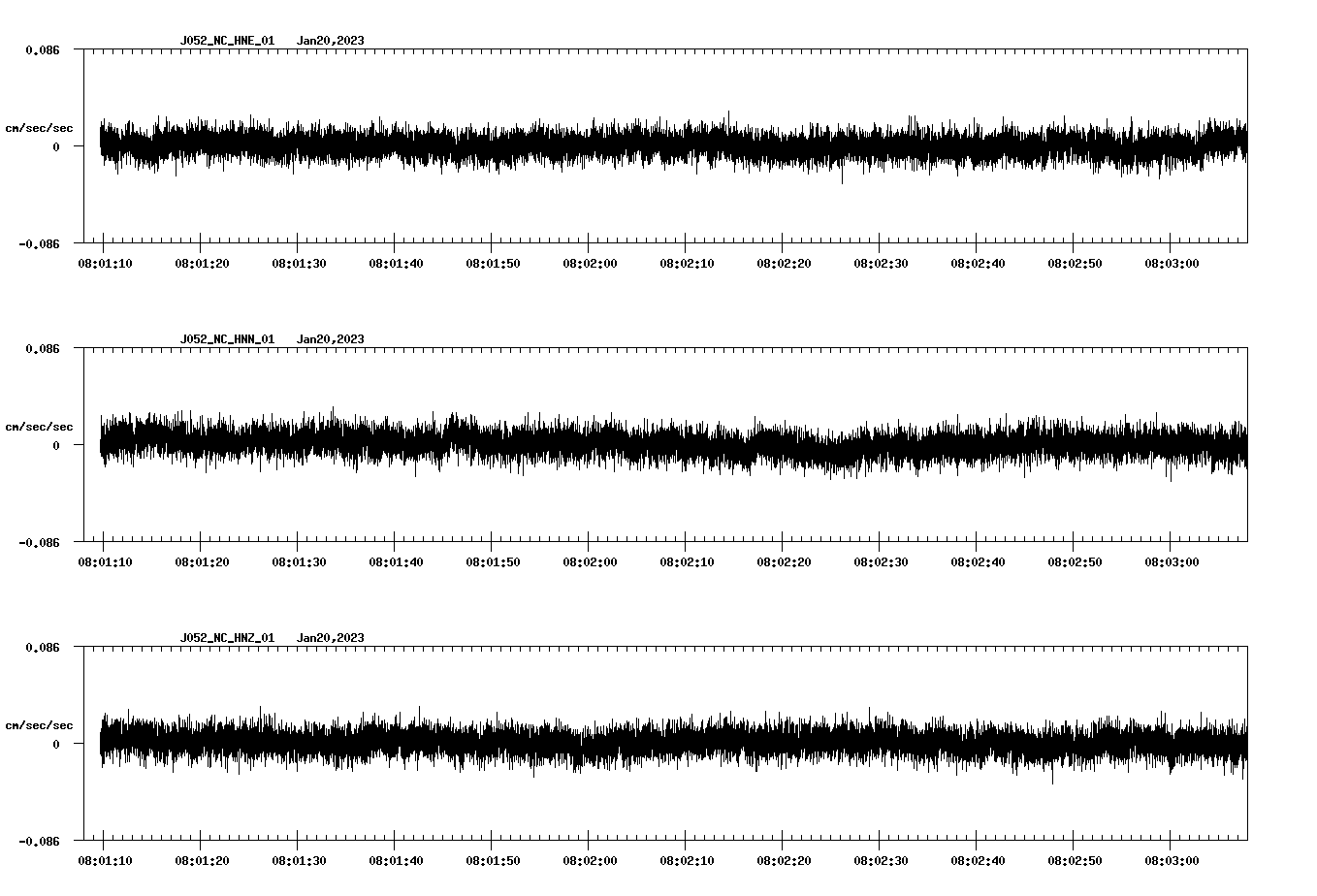1317x896 pixels.
Task: Click the J052_NC_HNN_01 channel label
Action: 226,339
